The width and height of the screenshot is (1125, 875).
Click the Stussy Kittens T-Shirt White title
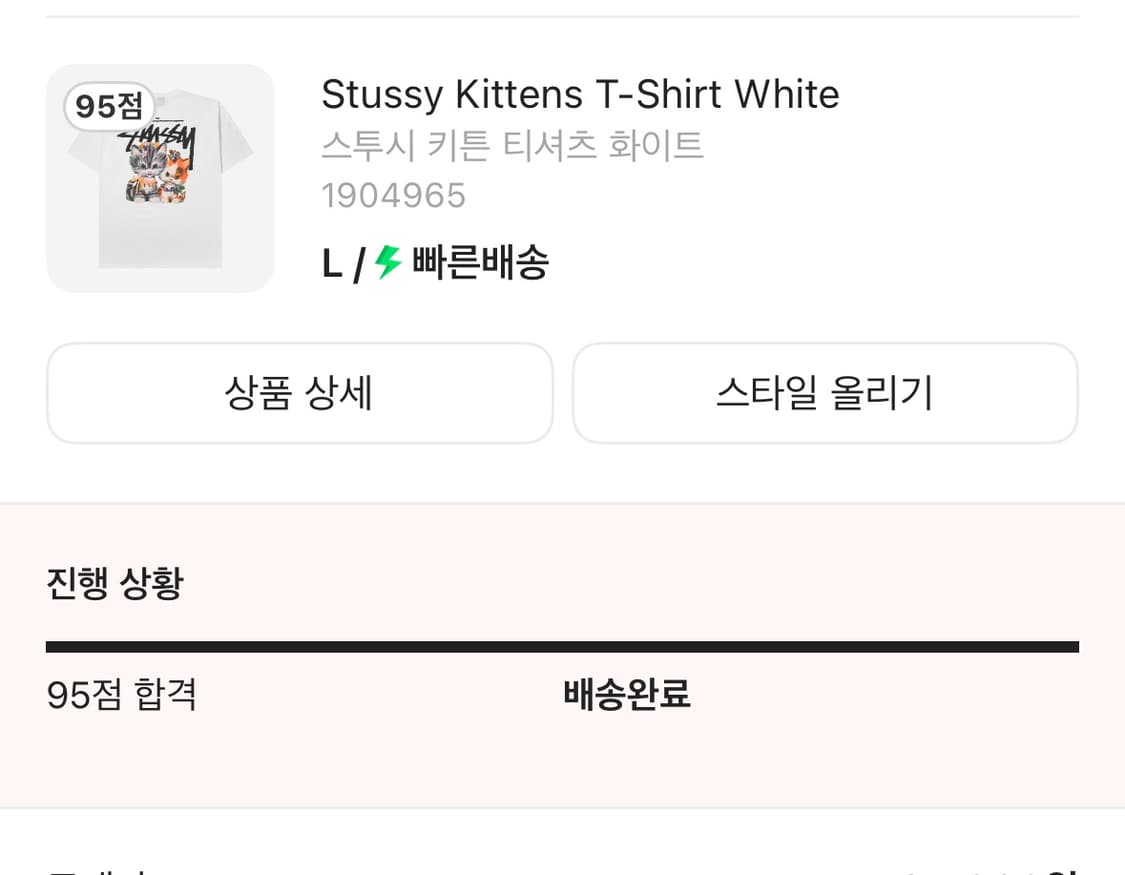tap(580, 95)
